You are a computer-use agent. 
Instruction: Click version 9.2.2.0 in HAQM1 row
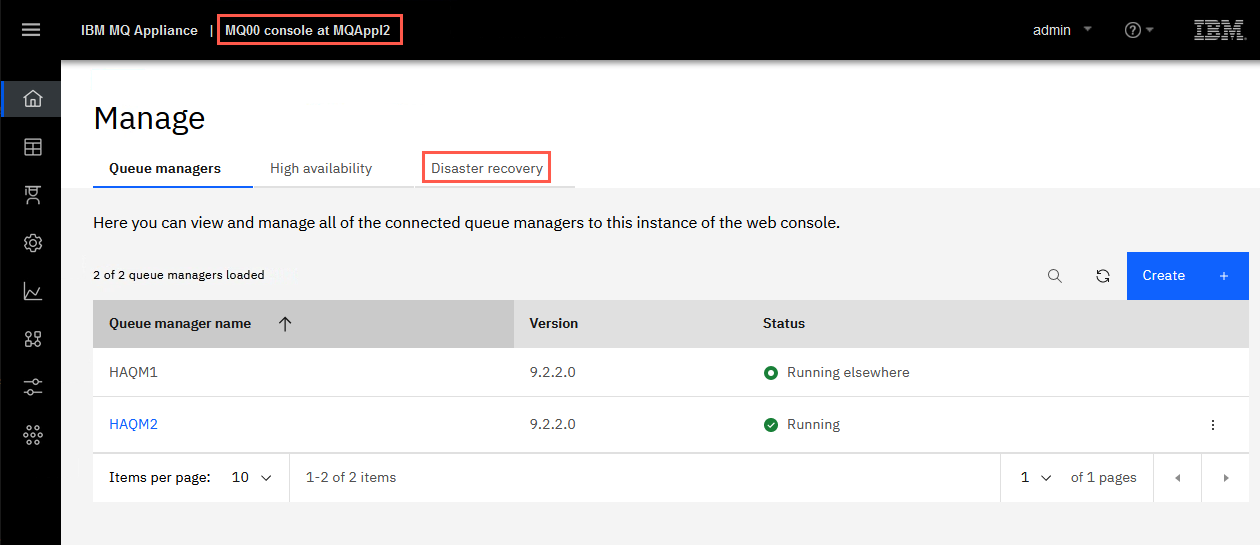click(x=552, y=372)
